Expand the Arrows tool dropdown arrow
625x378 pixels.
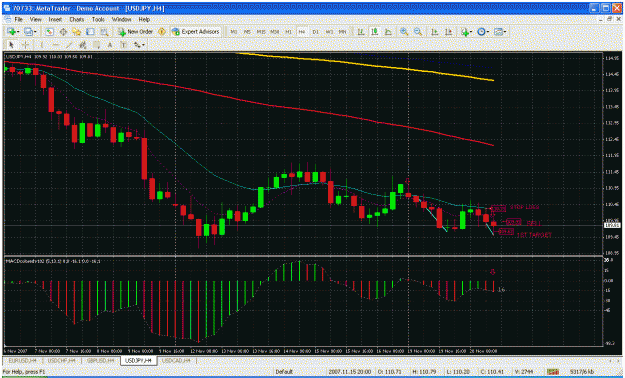coord(144,45)
